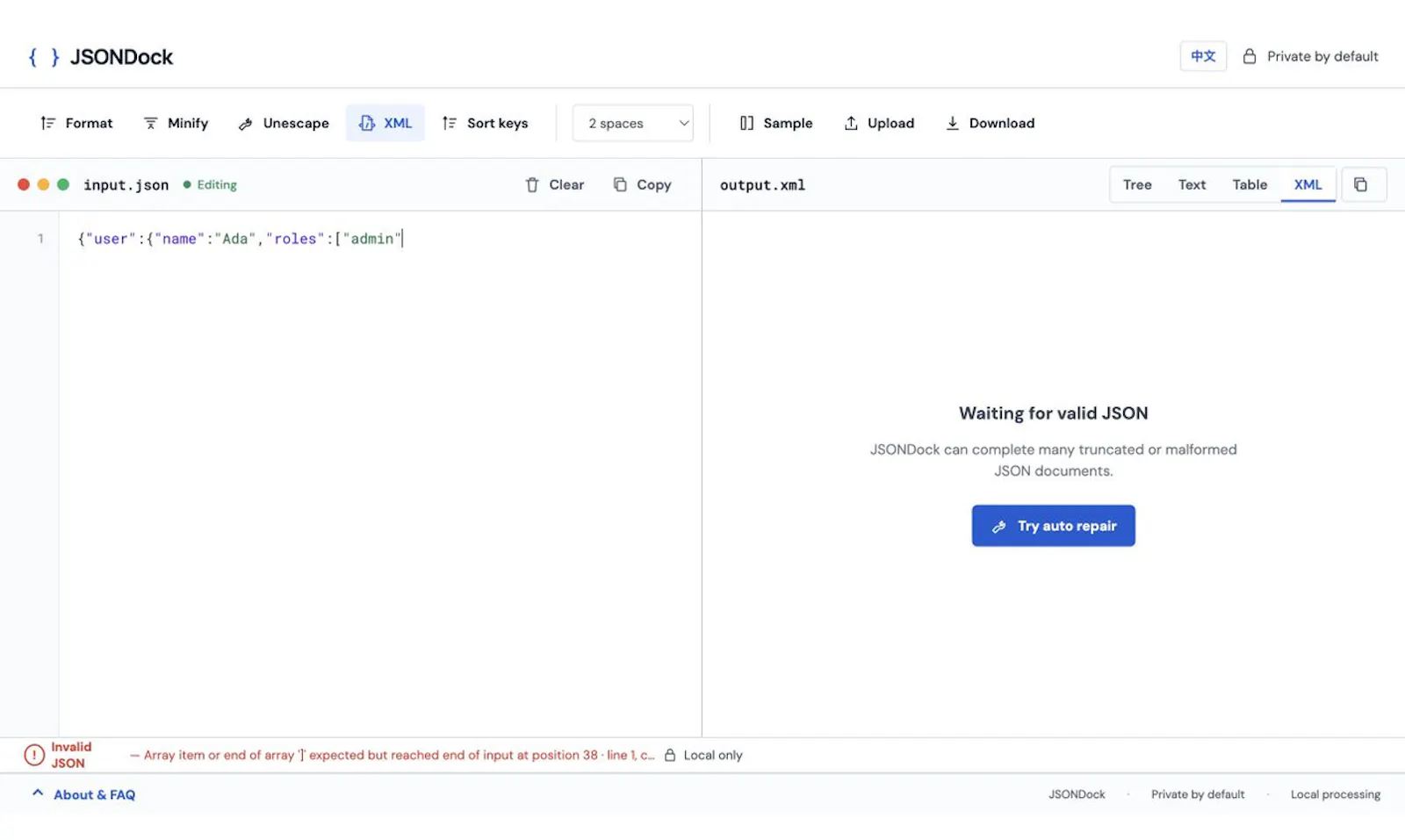The image size is (1405, 840).
Task: Switch output to Table view
Action: click(x=1250, y=184)
